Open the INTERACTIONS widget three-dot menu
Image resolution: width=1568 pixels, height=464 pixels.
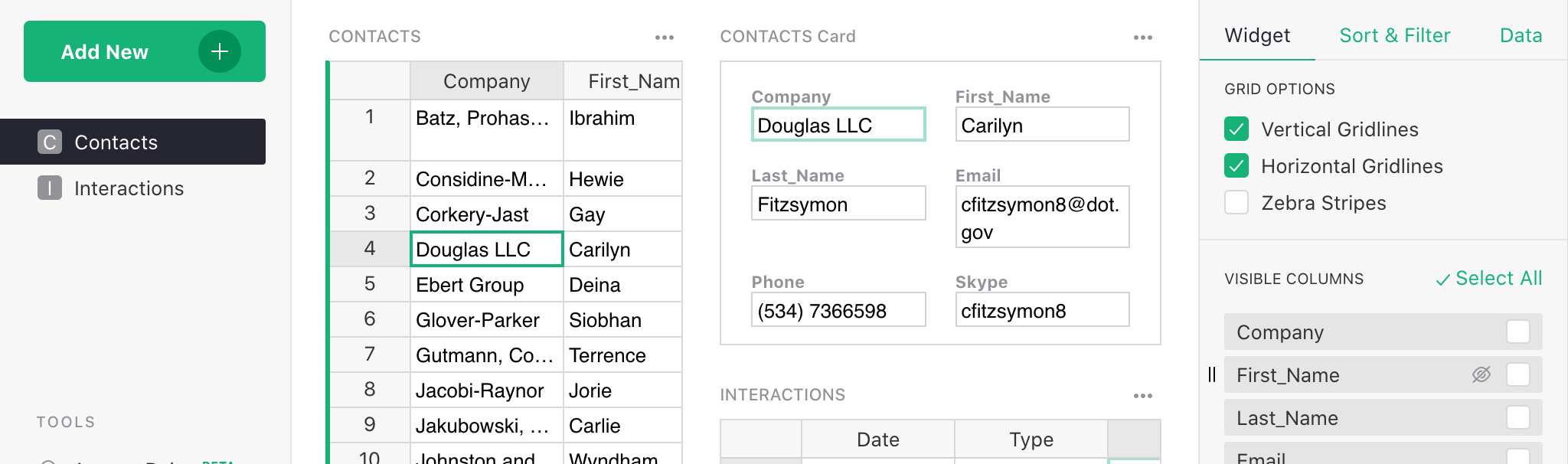pyautogui.click(x=1142, y=396)
